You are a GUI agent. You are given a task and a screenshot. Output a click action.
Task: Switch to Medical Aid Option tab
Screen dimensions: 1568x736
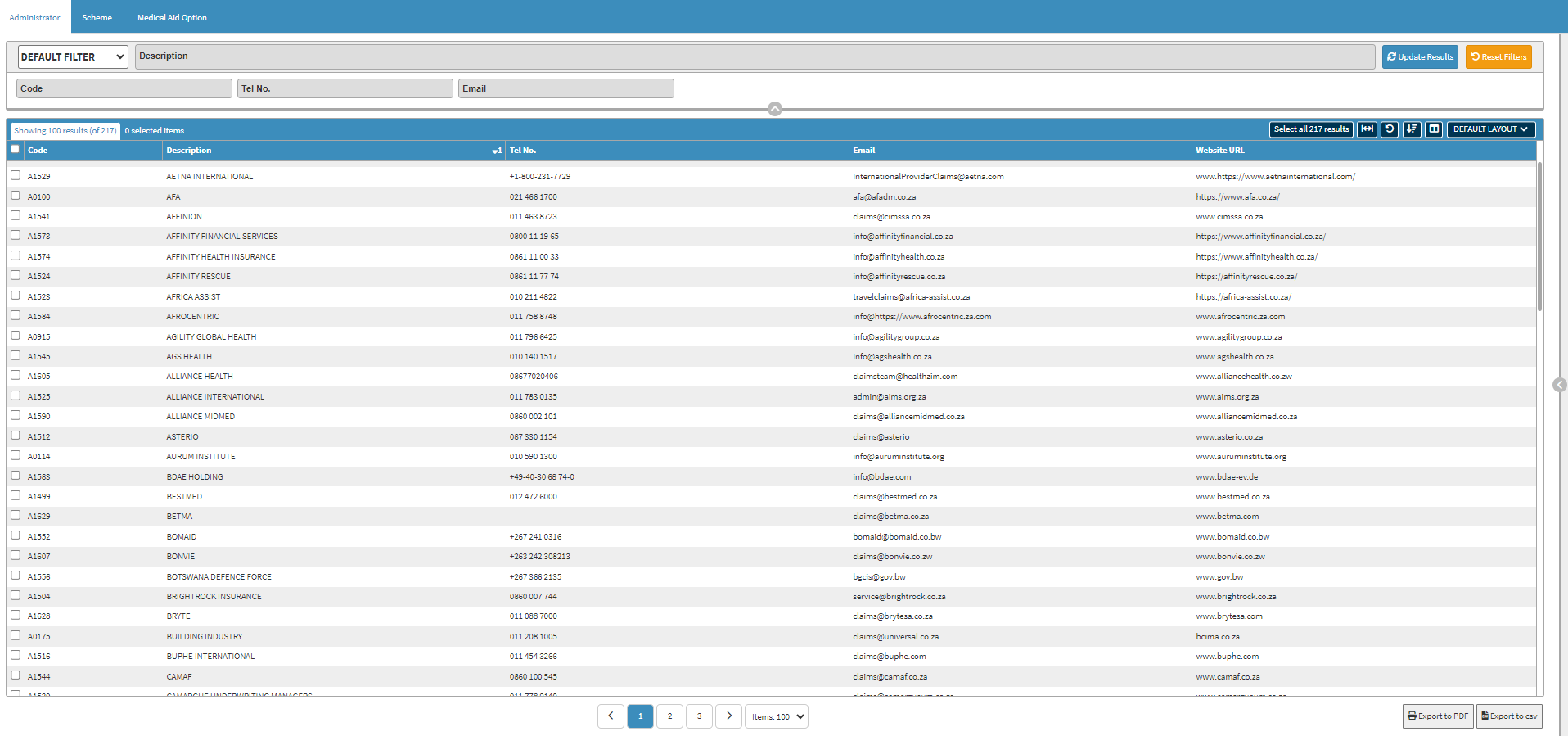172,17
